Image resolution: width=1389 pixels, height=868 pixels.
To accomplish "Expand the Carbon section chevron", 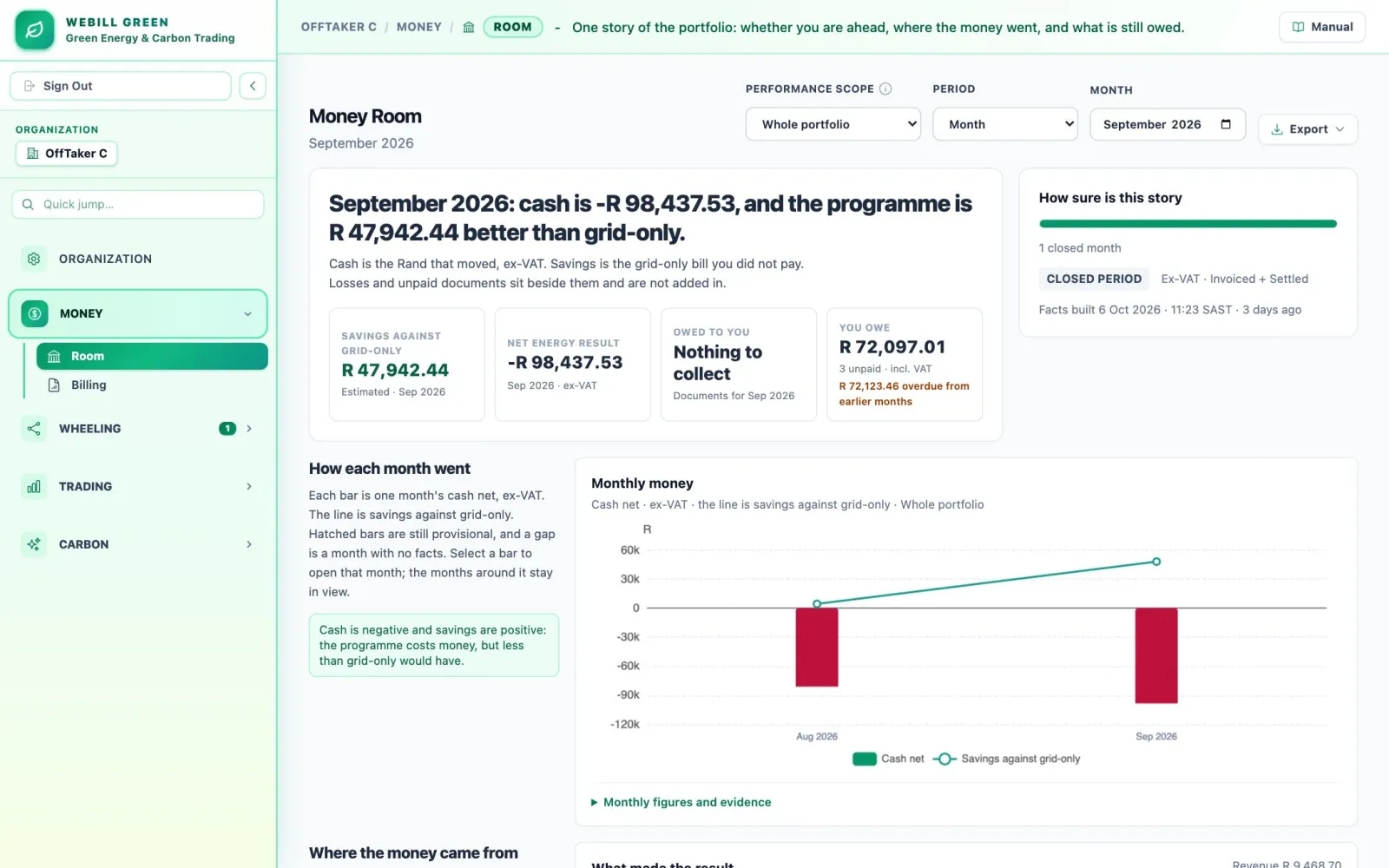I will 249,544.
